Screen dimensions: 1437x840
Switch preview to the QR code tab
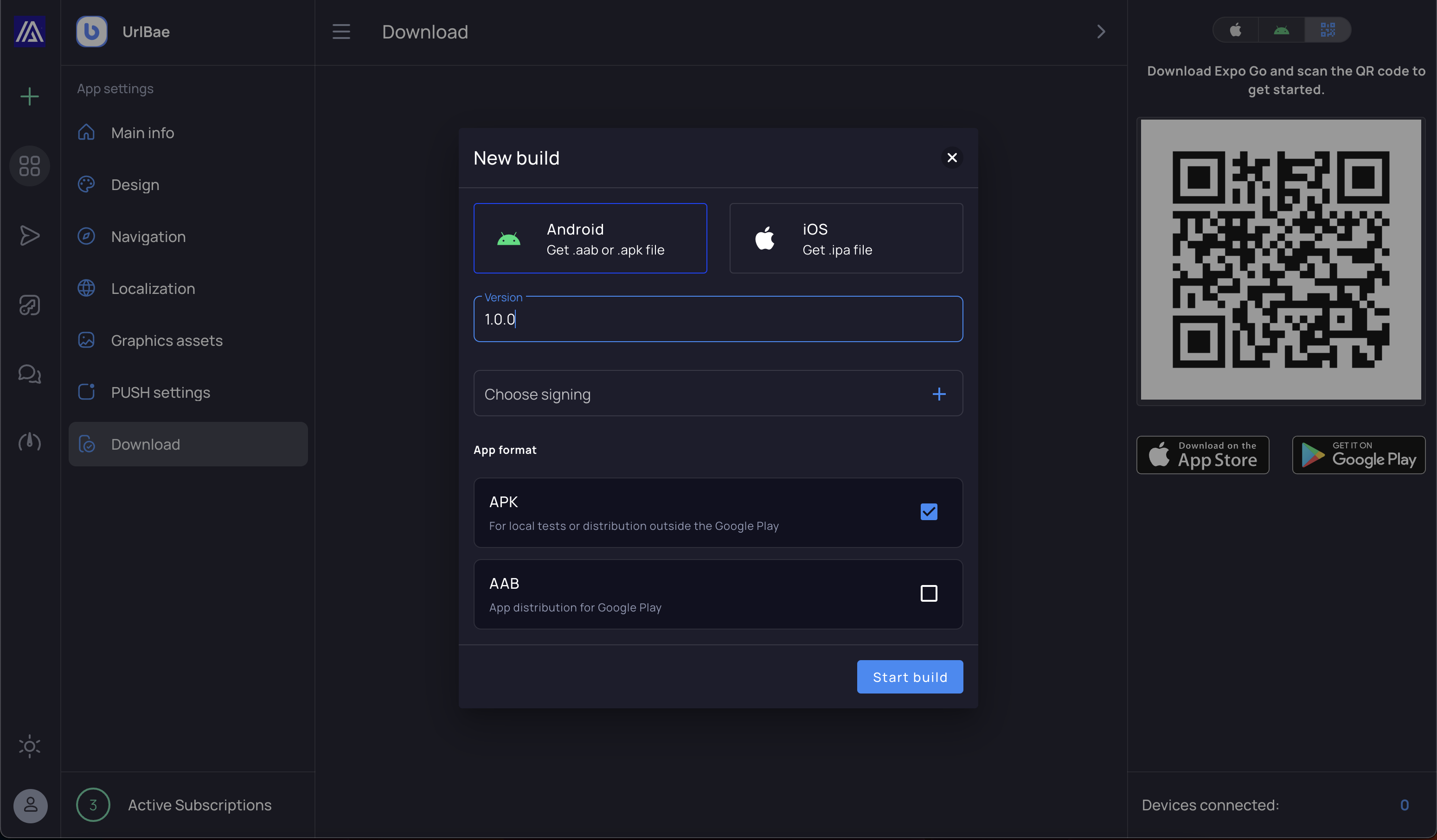(x=1328, y=30)
